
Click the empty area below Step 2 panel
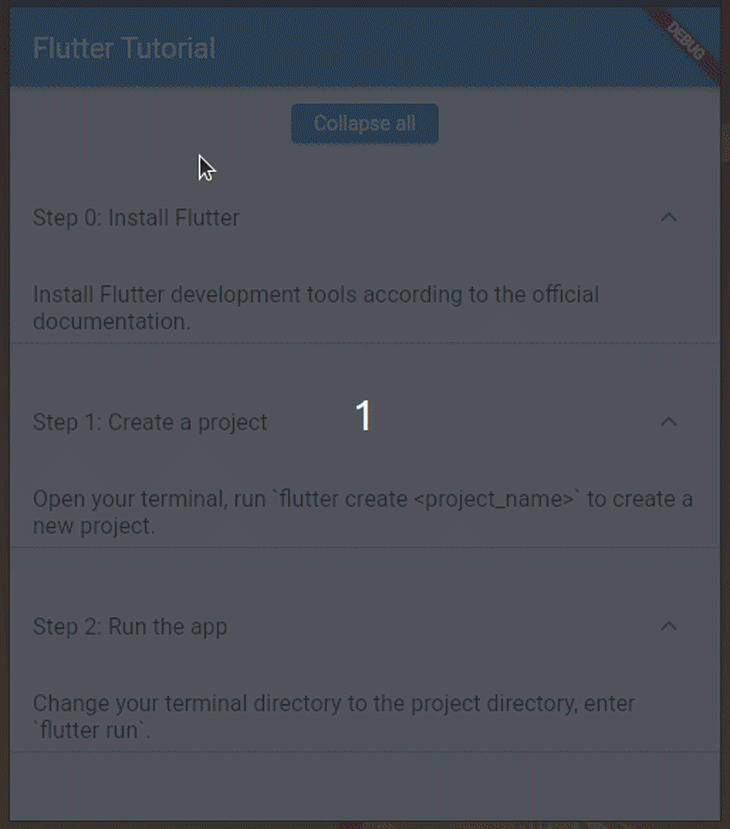365,780
